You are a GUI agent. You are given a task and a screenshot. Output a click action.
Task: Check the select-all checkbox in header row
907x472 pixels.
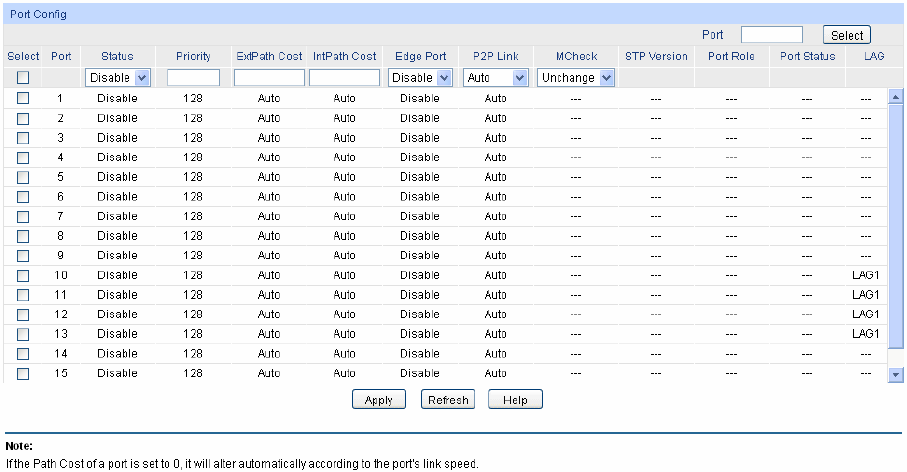tap(23, 77)
